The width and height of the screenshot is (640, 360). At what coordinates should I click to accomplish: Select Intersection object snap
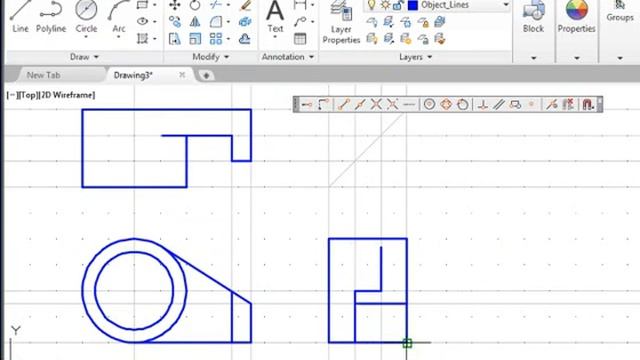[x=376, y=105]
